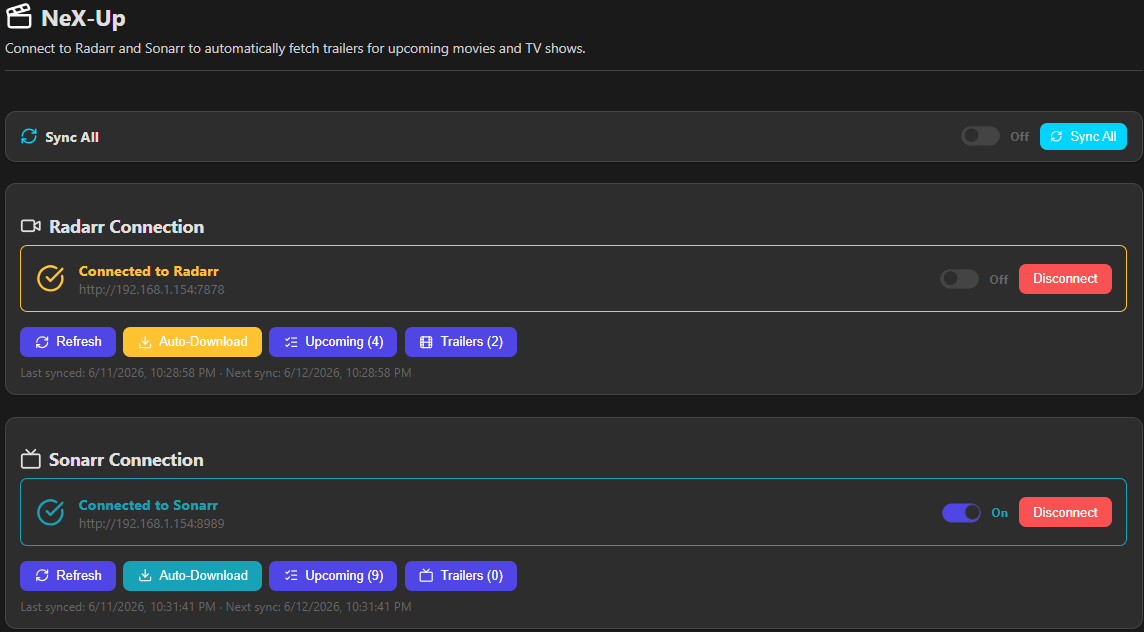Turn off the Sonarr connection toggle
This screenshot has width=1144, height=632.
click(962, 512)
